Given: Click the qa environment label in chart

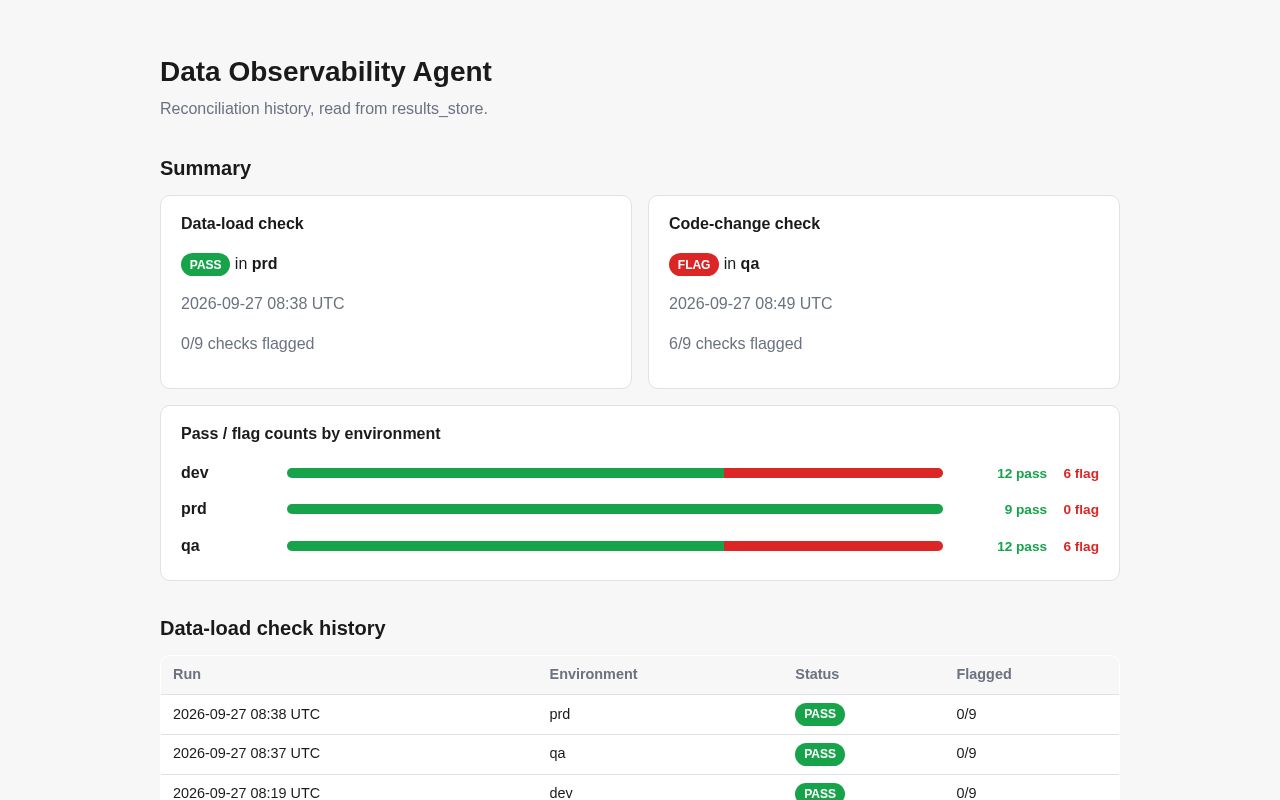Looking at the screenshot, I should coord(190,546).
